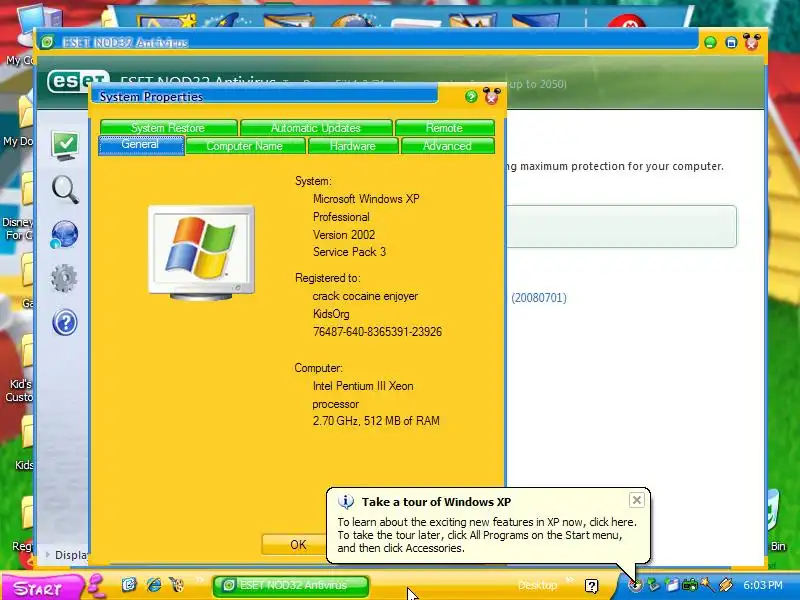The width and height of the screenshot is (800, 600).
Task: Launch media player quick launch icon
Action: point(177,585)
